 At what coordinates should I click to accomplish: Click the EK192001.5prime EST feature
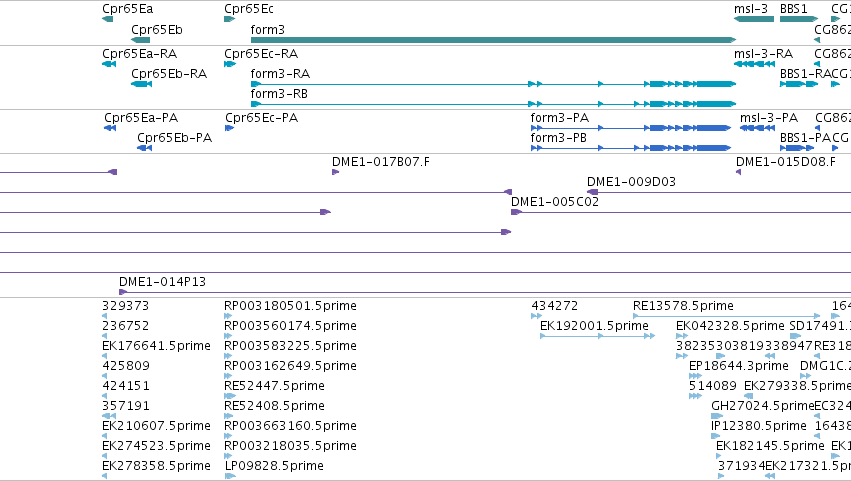pyautogui.click(x=598, y=336)
